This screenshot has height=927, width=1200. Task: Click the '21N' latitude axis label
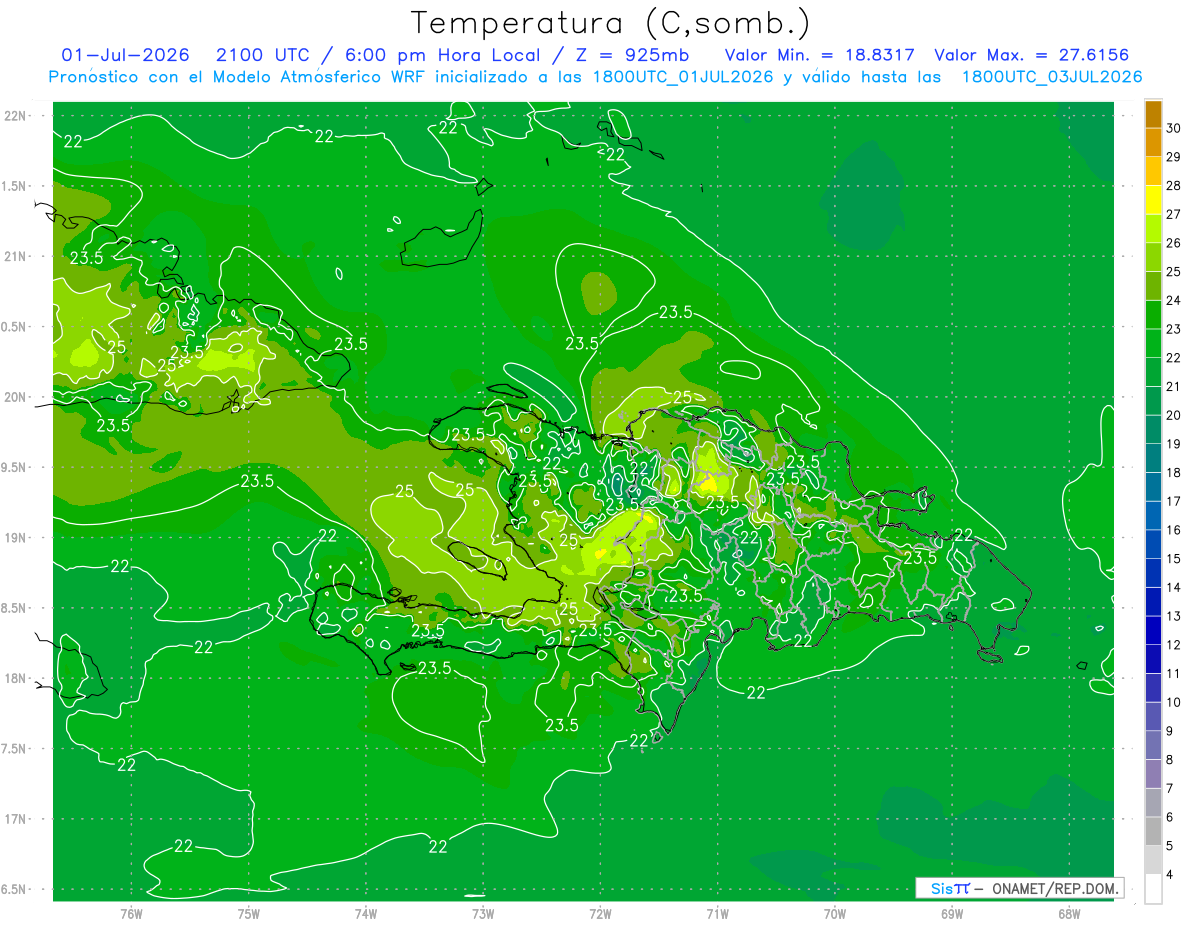point(17,256)
